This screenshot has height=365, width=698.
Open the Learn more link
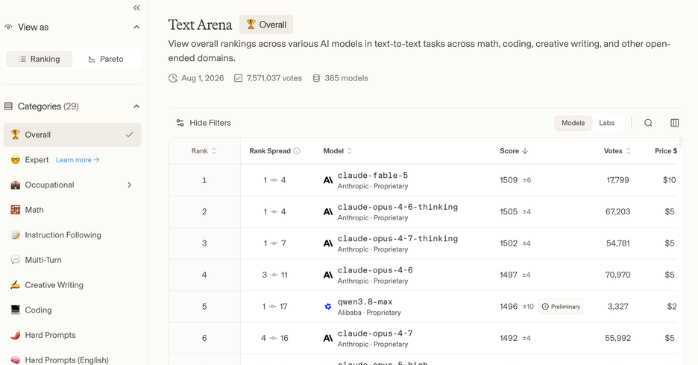click(x=77, y=160)
